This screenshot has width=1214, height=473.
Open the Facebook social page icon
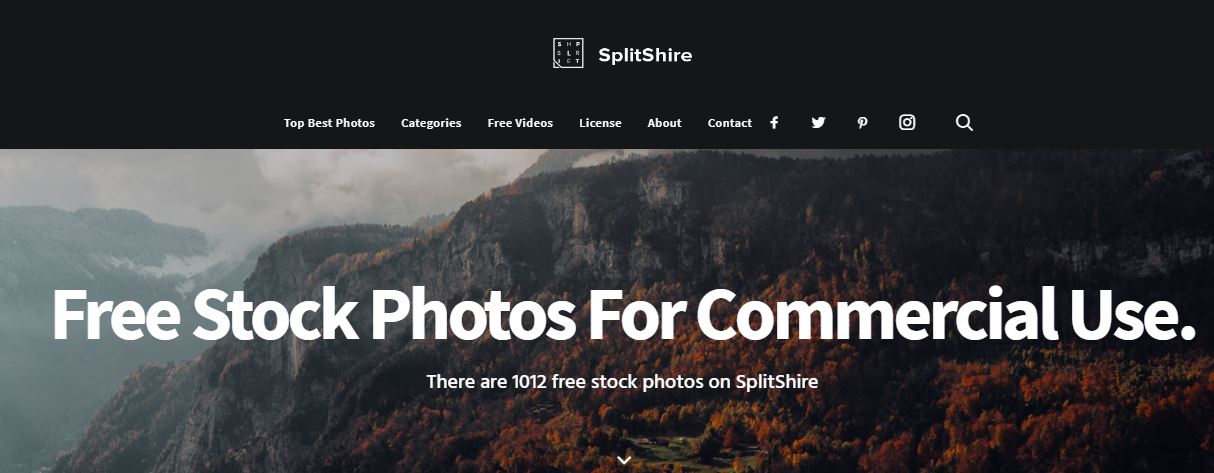(774, 123)
